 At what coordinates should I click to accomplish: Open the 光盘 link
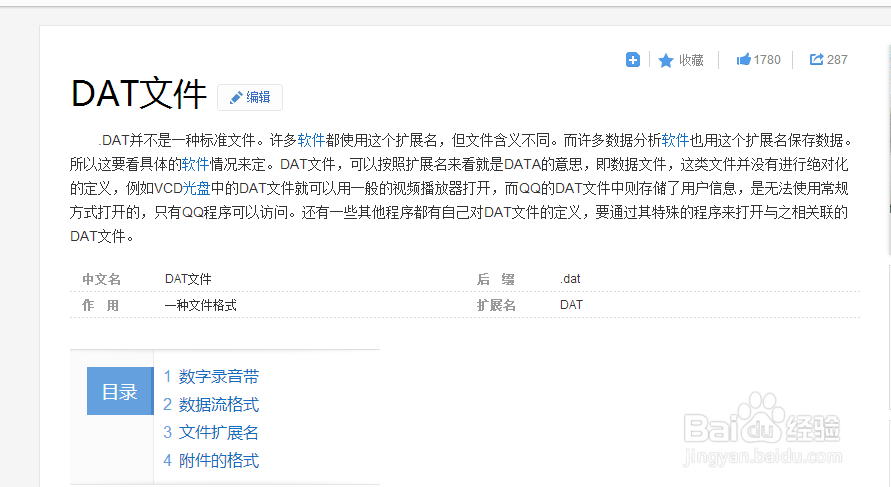coord(196,188)
